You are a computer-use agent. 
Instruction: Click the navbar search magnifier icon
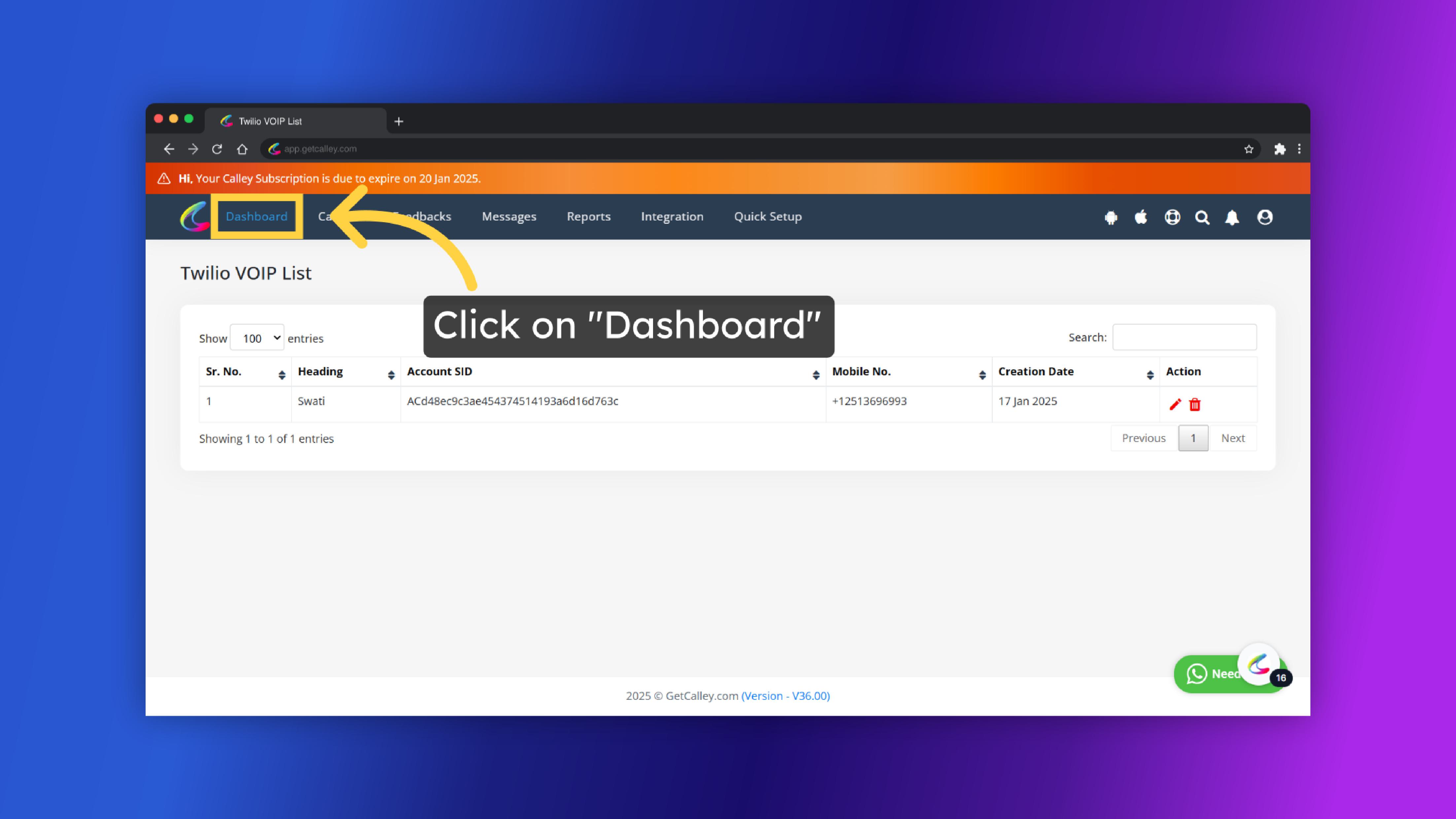[1202, 217]
